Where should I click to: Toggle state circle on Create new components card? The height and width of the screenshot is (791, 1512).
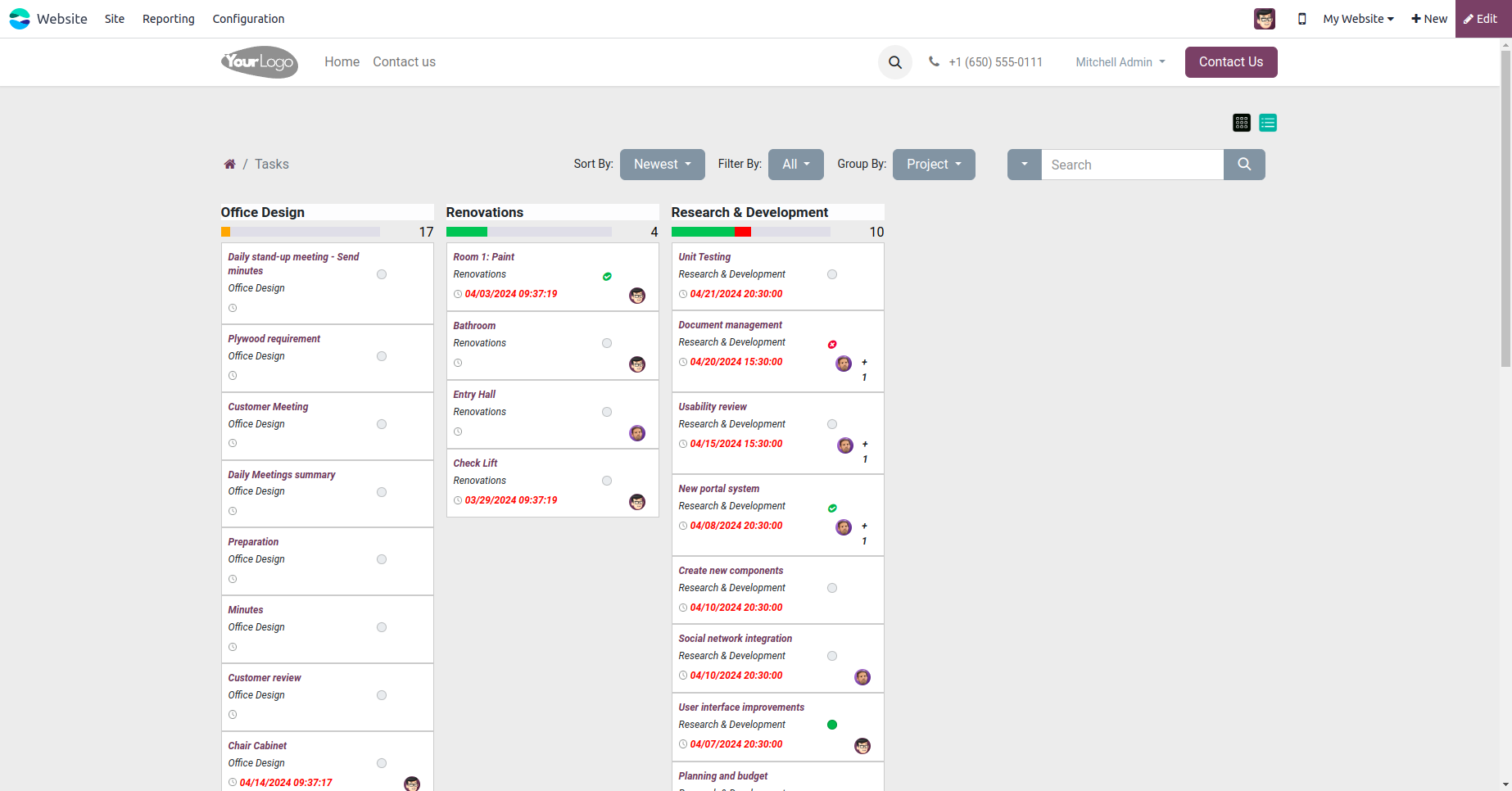click(x=832, y=588)
